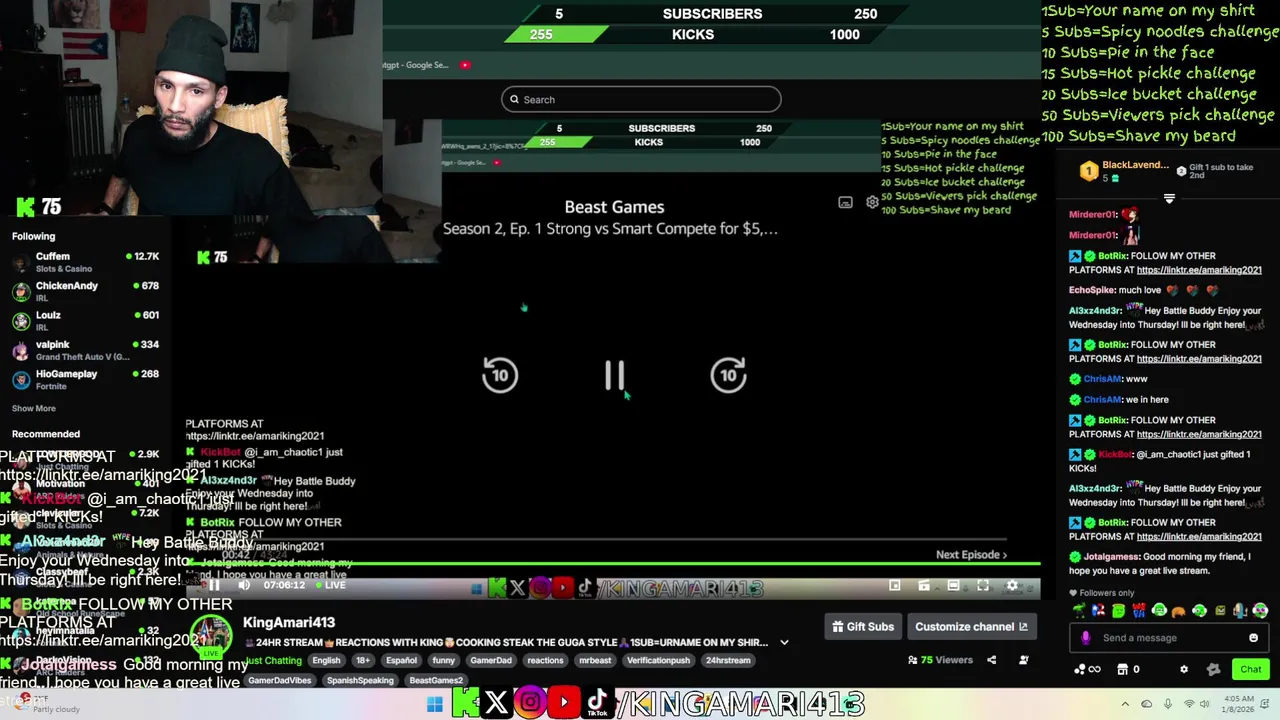
Task: Pause the Kick stream player
Action: (213, 585)
